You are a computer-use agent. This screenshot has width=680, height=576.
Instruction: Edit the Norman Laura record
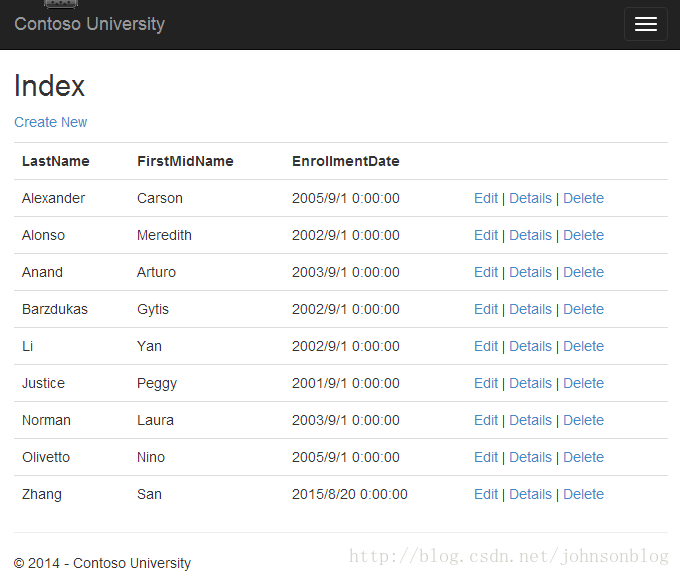[x=486, y=420]
